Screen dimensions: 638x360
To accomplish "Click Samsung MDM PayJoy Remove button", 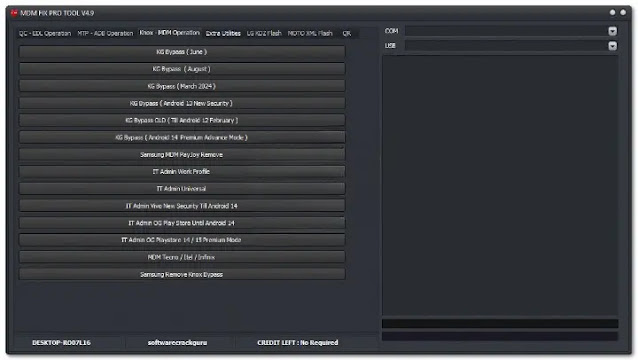I will 182,155.
